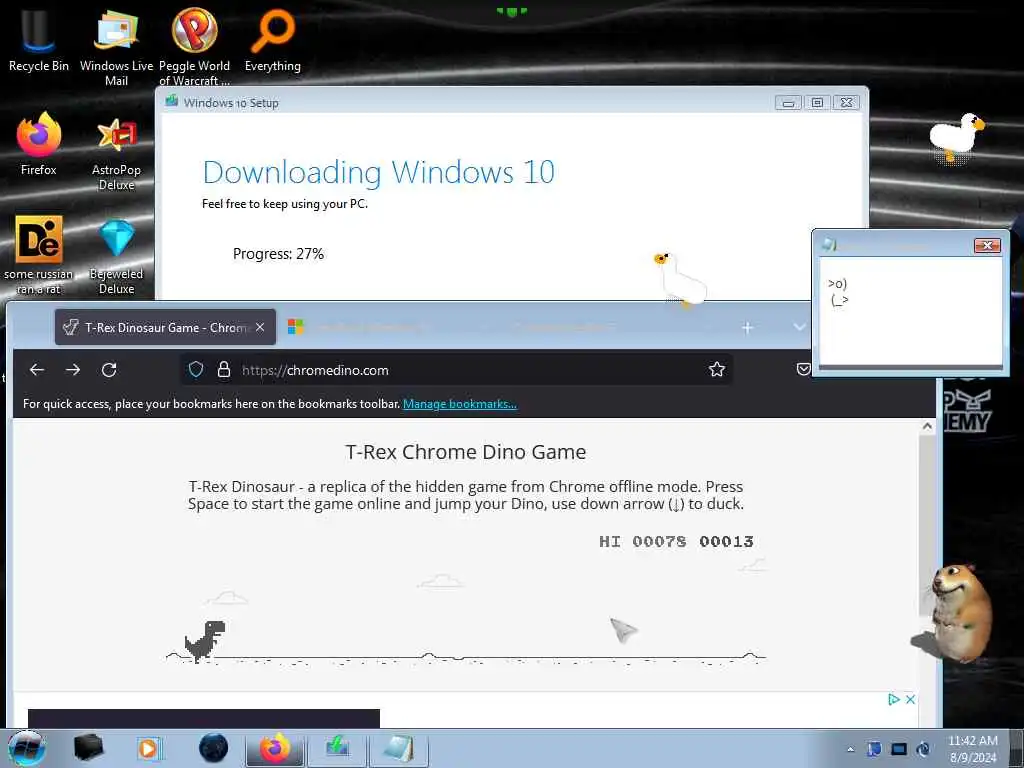
Task: Open the dark globe taskbar icon
Action: tap(214, 748)
